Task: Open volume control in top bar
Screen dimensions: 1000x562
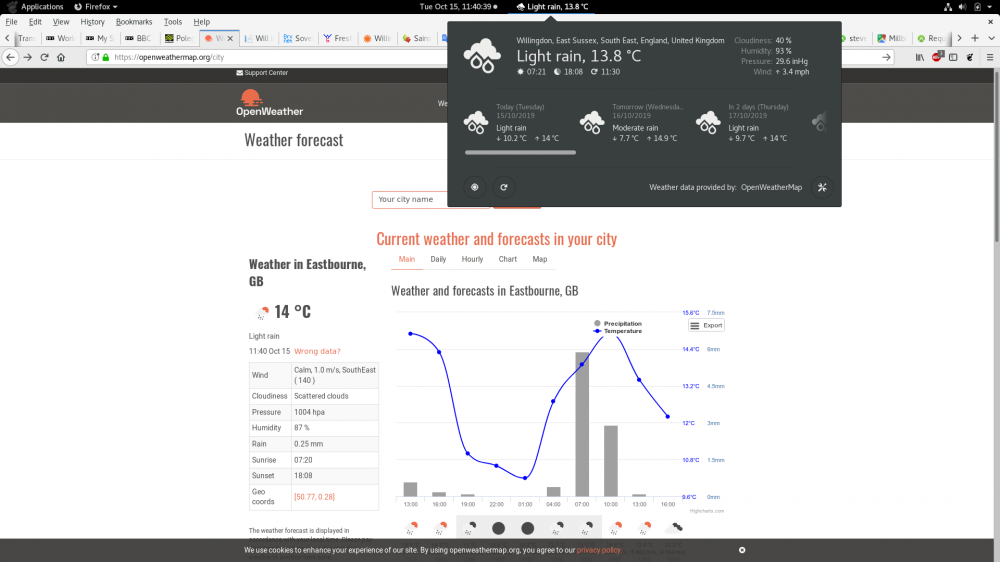Action: pyautogui.click(x=962, y=6)
